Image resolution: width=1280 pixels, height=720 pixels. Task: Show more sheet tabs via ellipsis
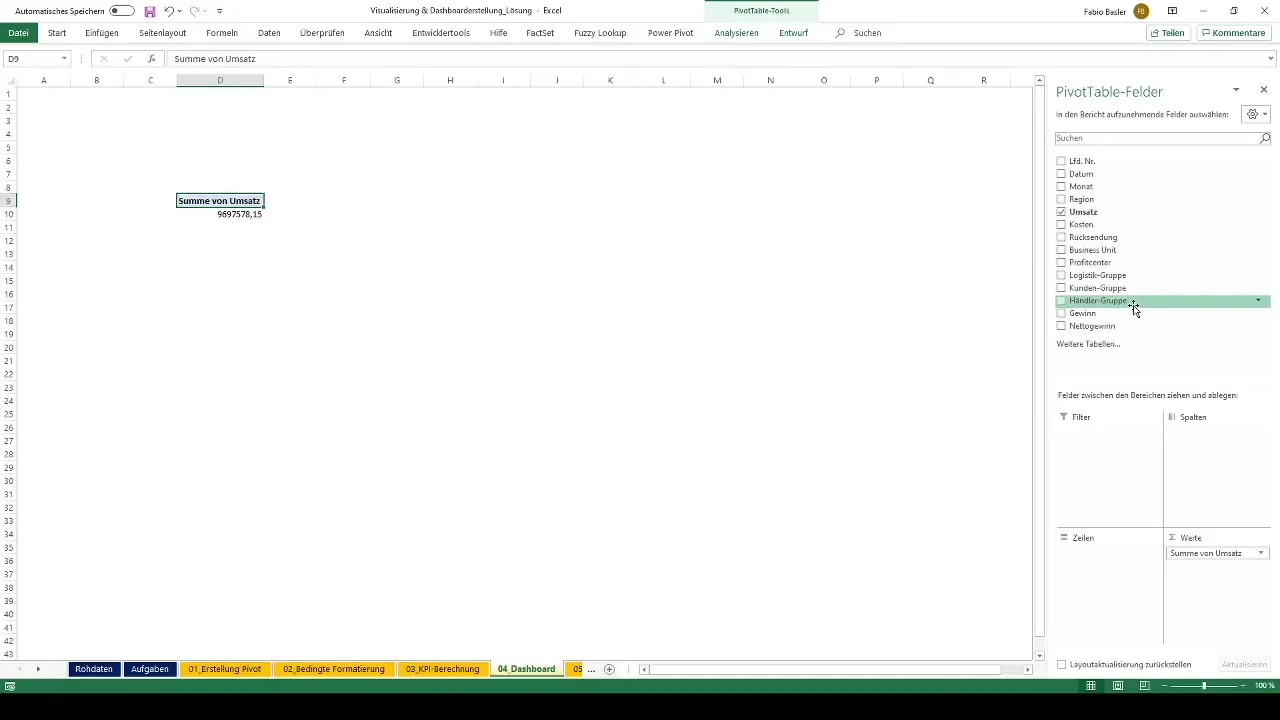(591, 669)
